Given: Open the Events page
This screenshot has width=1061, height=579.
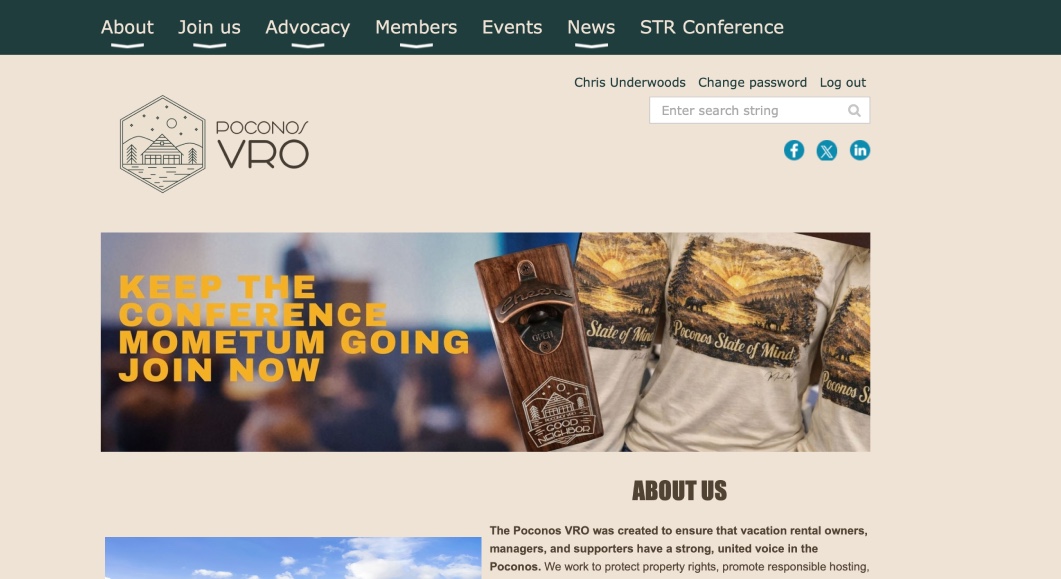Looking at the screenshot, I should tap(512, 27).
